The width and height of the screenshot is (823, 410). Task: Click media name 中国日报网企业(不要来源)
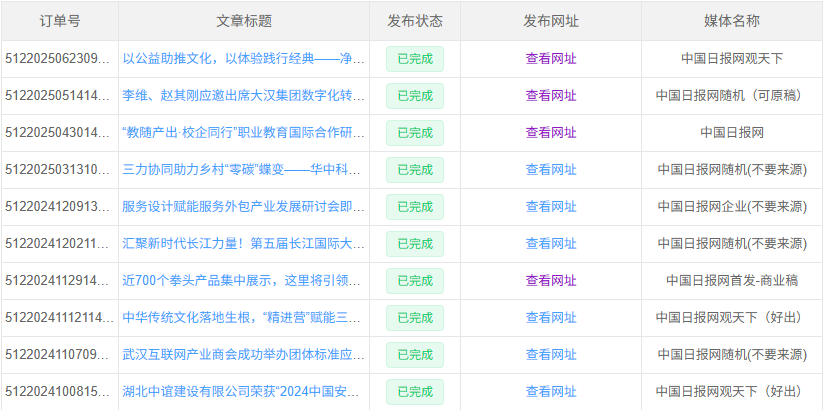732,207
